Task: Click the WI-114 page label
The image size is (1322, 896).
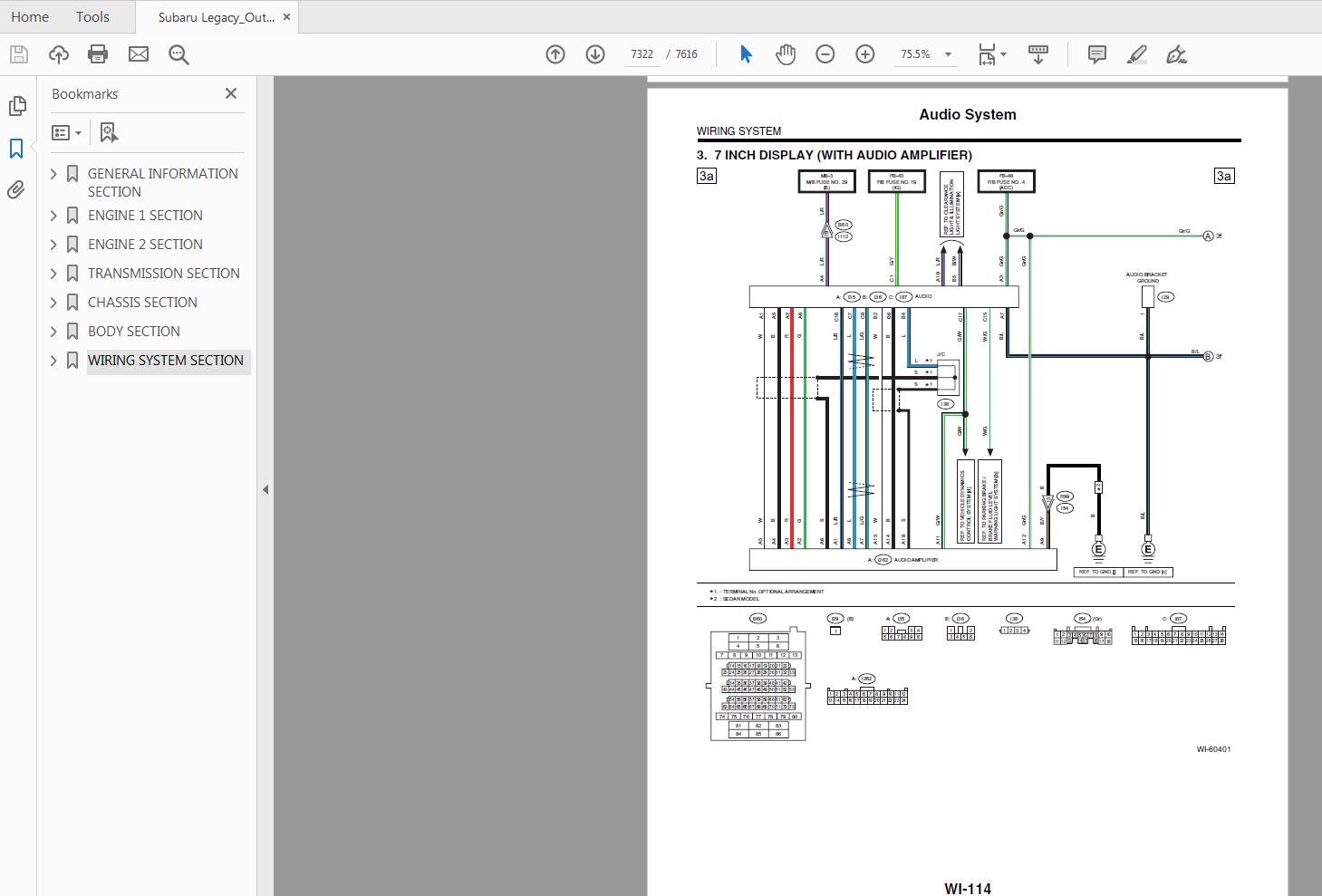Action: click(968, 889)
